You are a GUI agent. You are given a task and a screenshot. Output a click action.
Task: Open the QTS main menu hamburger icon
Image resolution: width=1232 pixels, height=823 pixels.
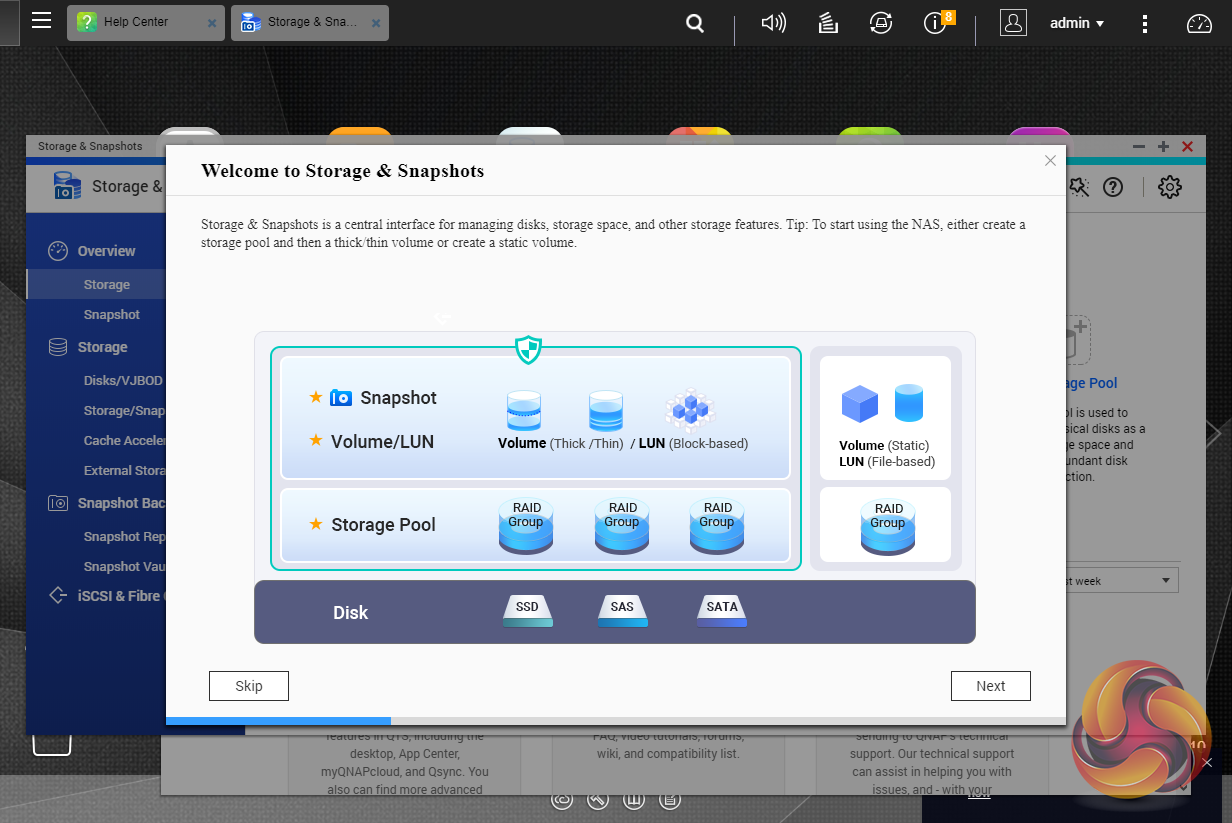pos(41,21)
